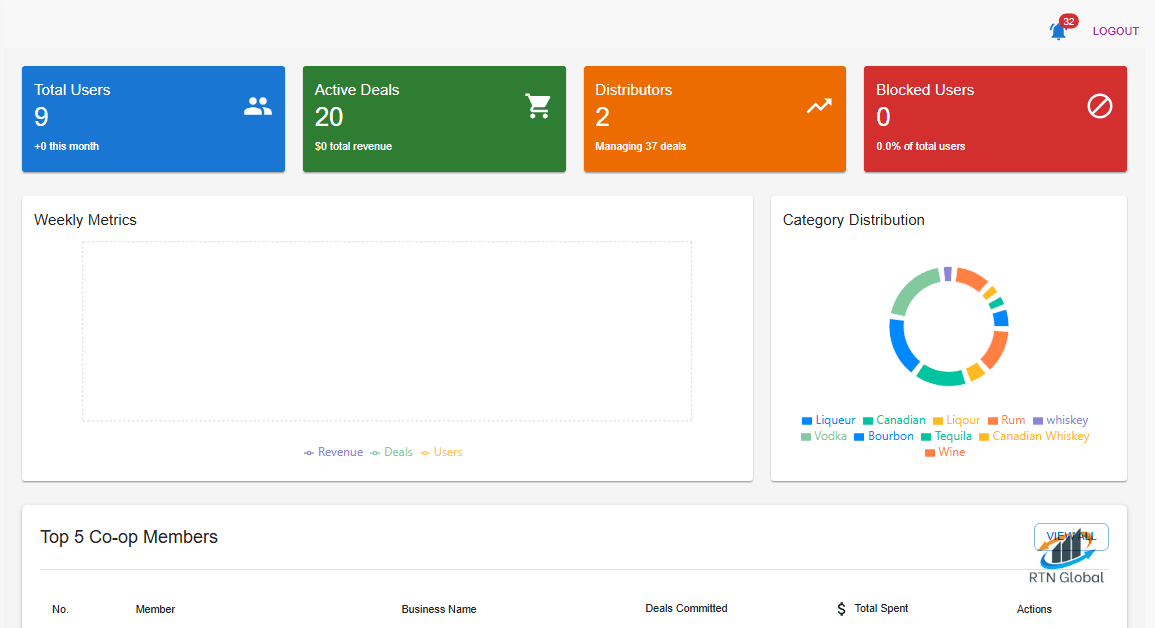Toggle Rum category in donut legend
Image resolution: width=1155 pixels, height=628 pixels.
[x=1007, y=420]
